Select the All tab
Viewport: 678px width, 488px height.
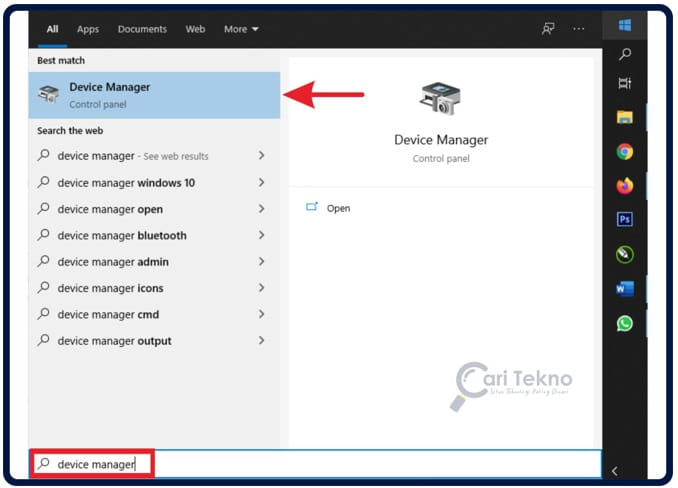click(x=52, y=29)
